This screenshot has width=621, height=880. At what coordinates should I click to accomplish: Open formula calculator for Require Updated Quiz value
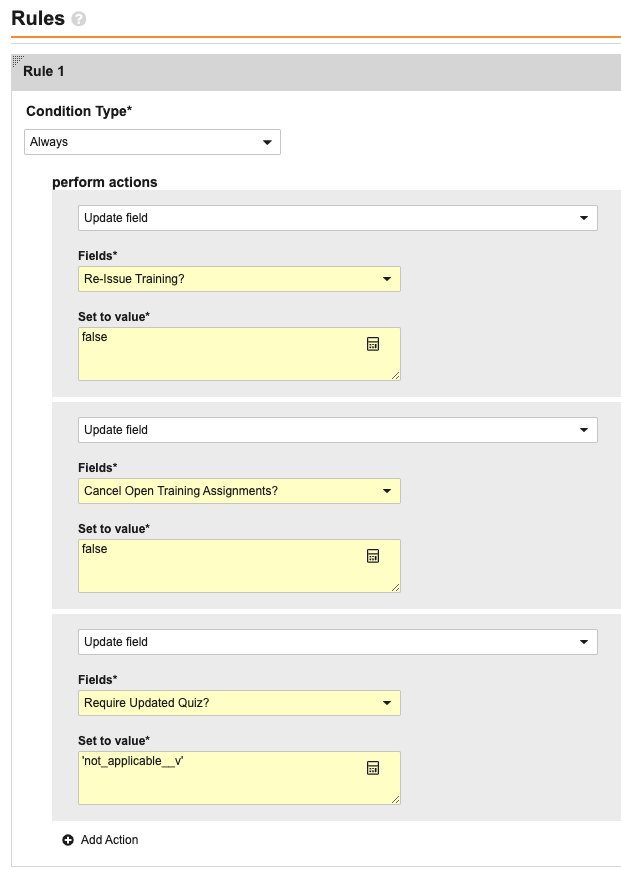point(372,768)
